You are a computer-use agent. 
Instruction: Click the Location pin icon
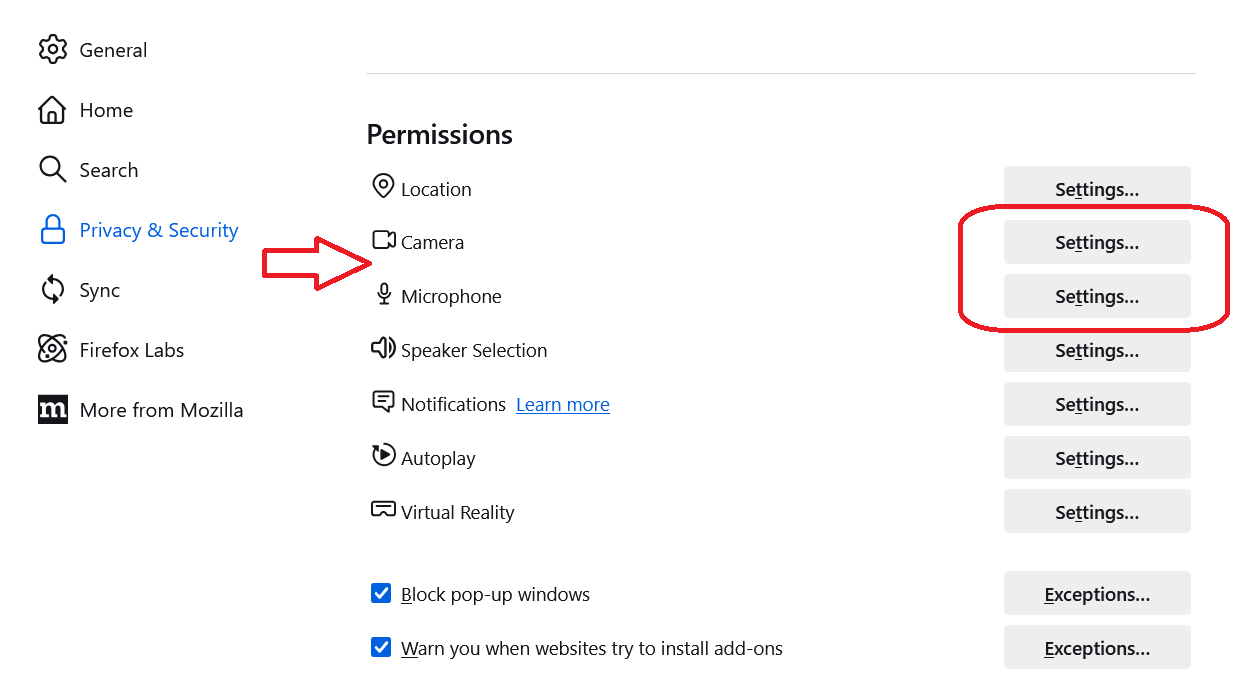pyautogui.click(x=382, y=187)
